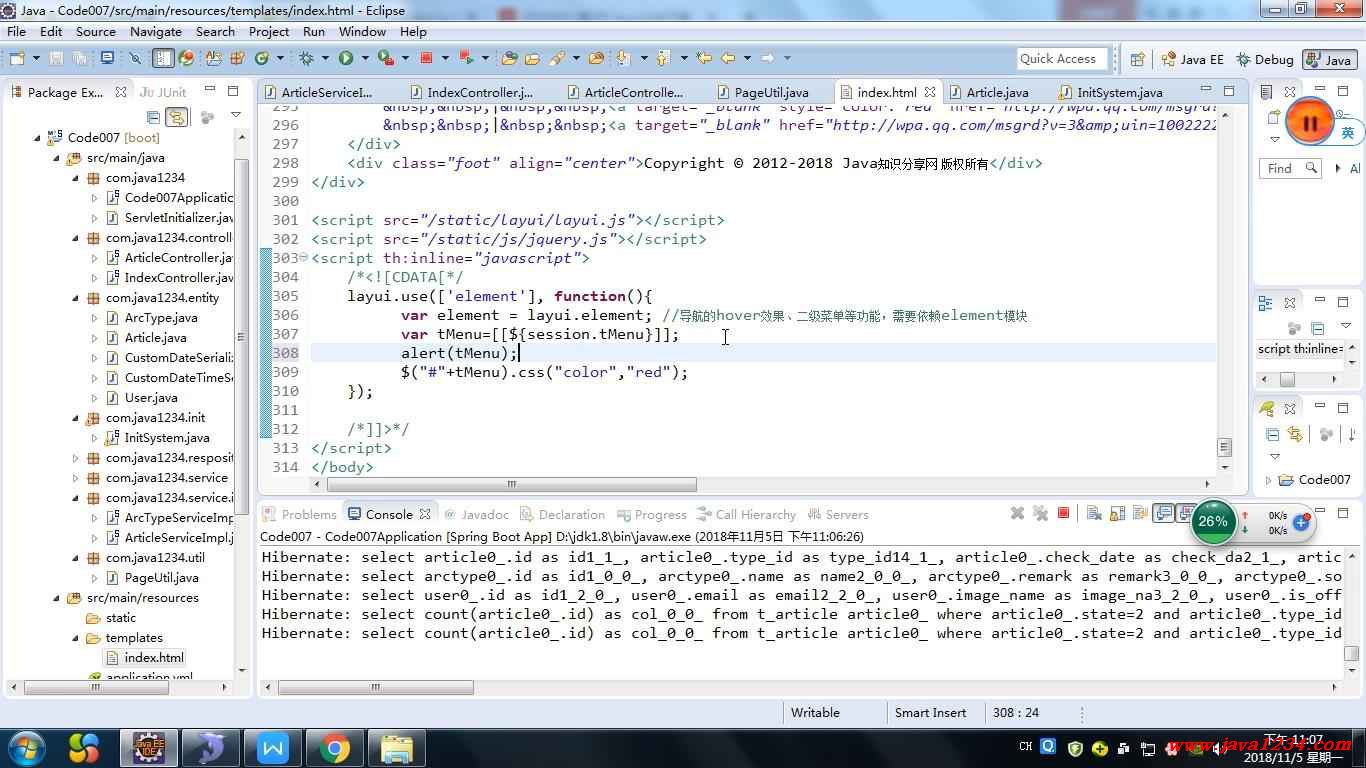Click Collapse All in Package Explorer
Viewport: 1366px width, 768px height.
click(x=153, y=117)
